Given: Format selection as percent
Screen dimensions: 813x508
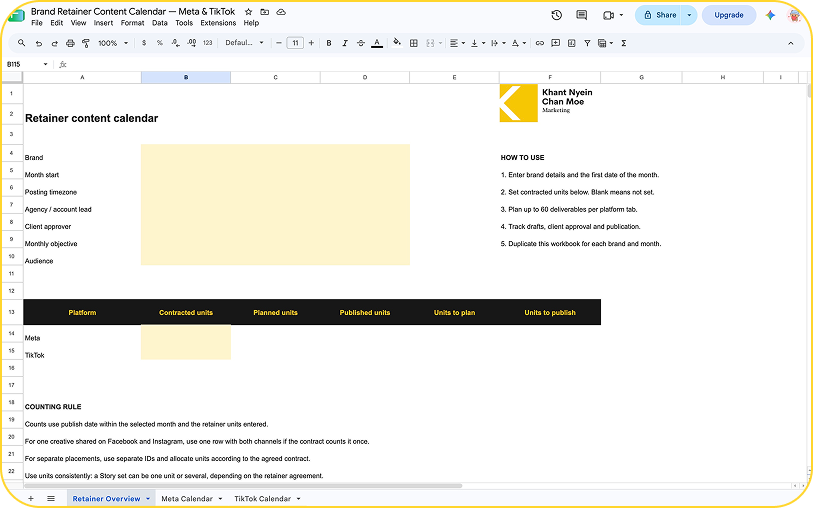Looking at the screenshot, I should coord(160,43).
